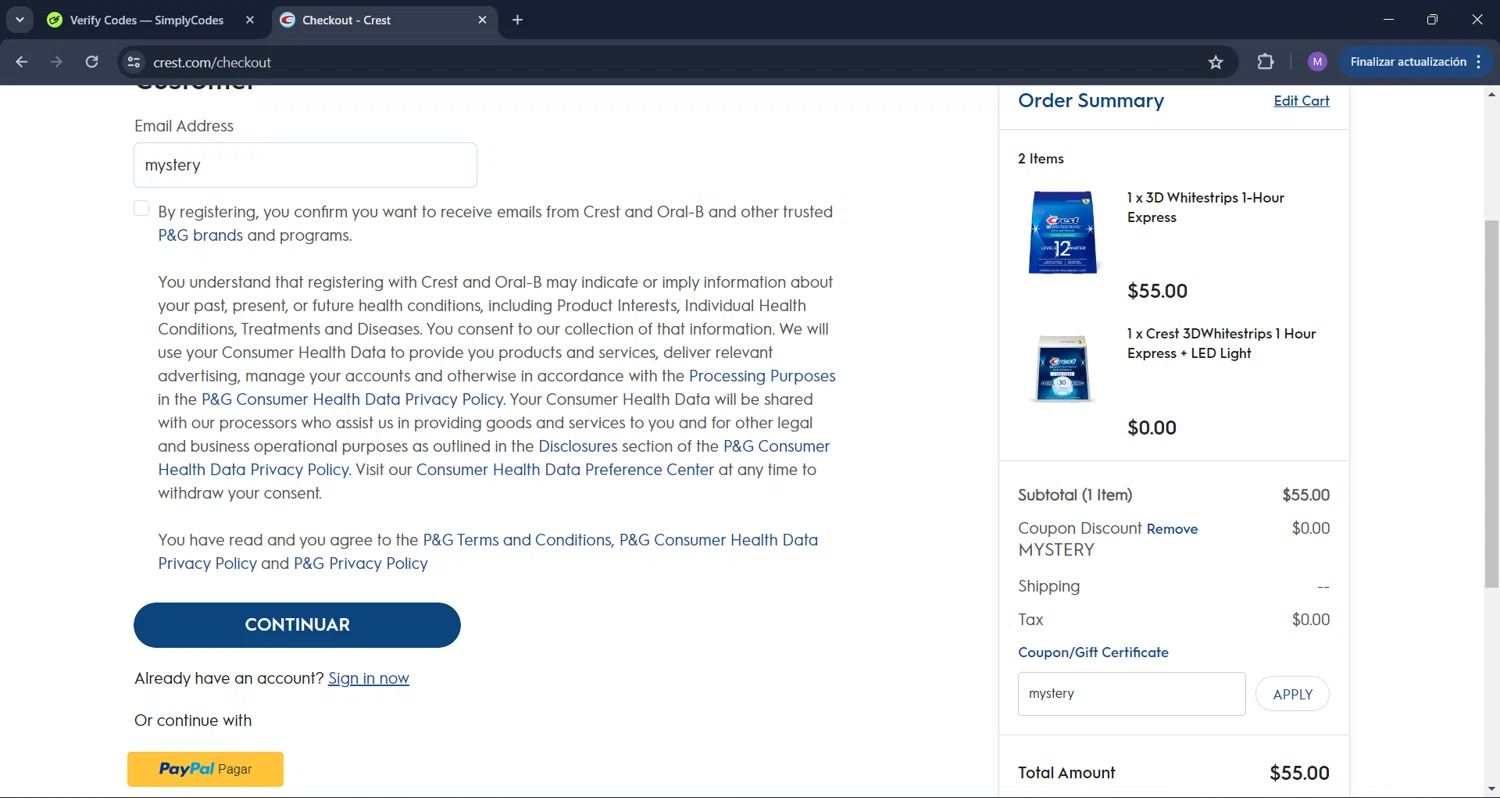Click the Coupon/Gift Certificate label
This screenshot has height=798, width=1500.
tap(1093, 652)
